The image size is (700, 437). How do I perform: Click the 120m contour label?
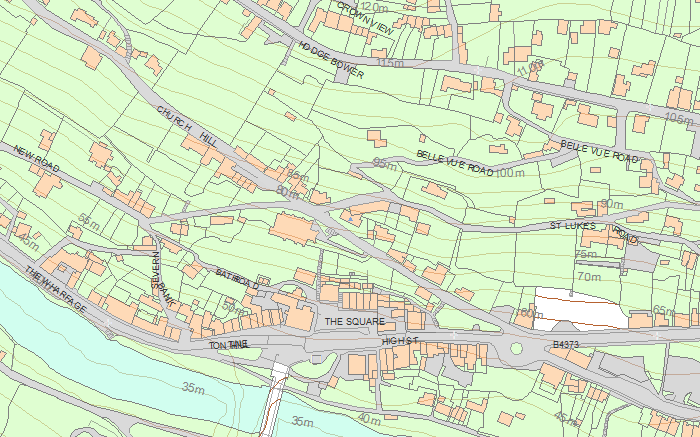point(374,7)
